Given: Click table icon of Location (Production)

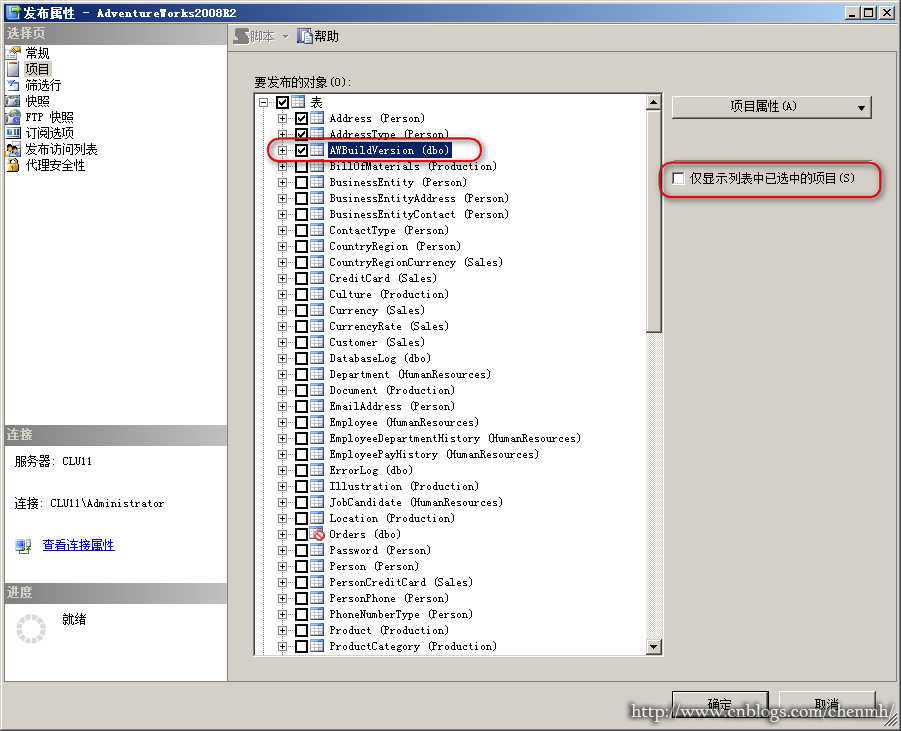Looking at the screenshot, I should (317, 518).
